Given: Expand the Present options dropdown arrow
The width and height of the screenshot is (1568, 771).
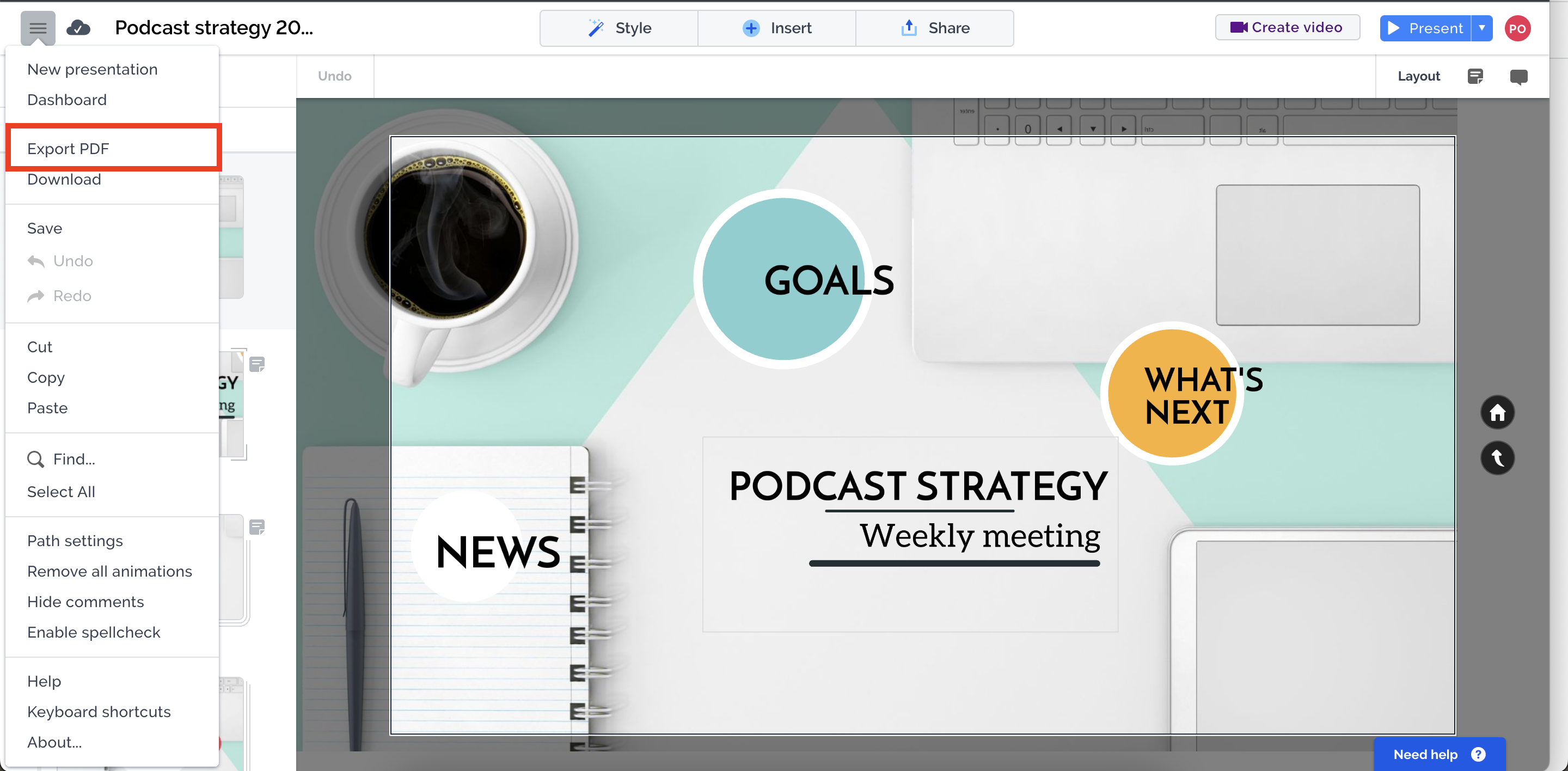Looking at the screenshot, I should 1481,28.
